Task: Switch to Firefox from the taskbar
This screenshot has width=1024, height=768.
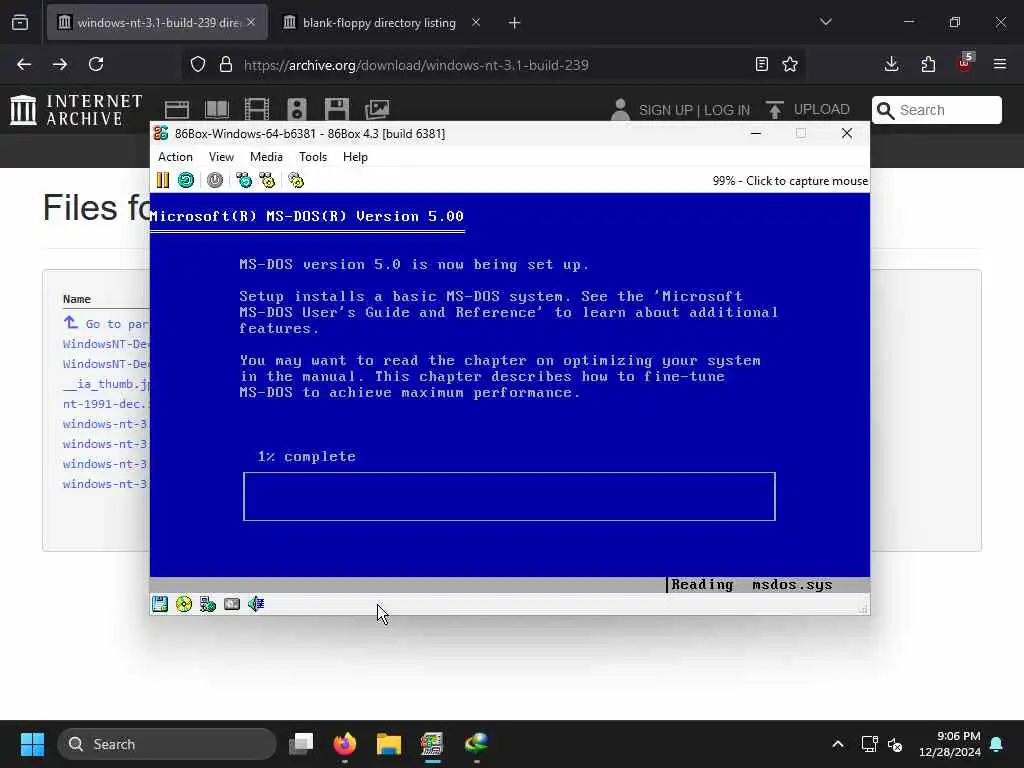Action: point(345,744)
